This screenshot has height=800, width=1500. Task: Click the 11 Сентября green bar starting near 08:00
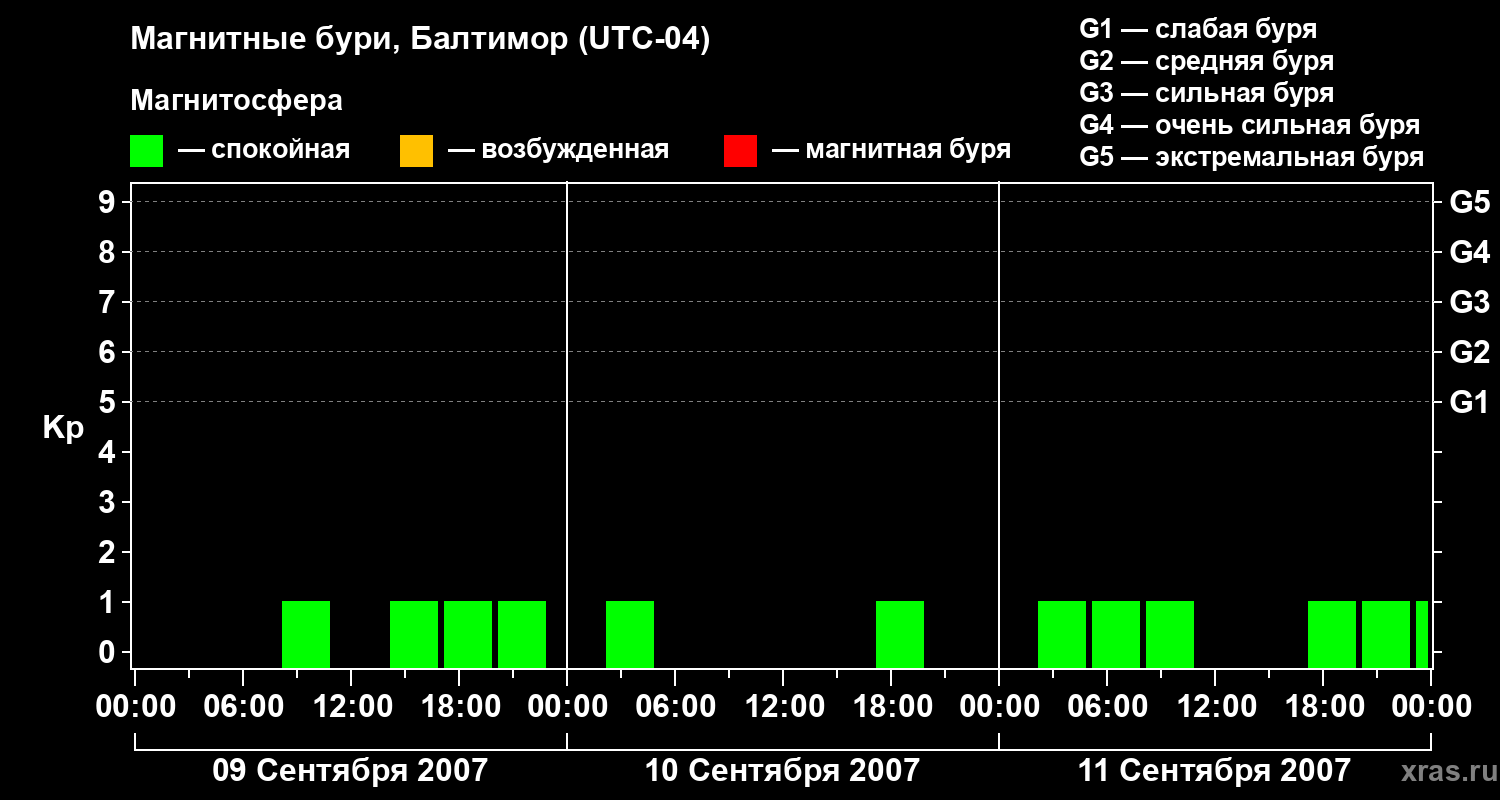tap(1170, 634)
